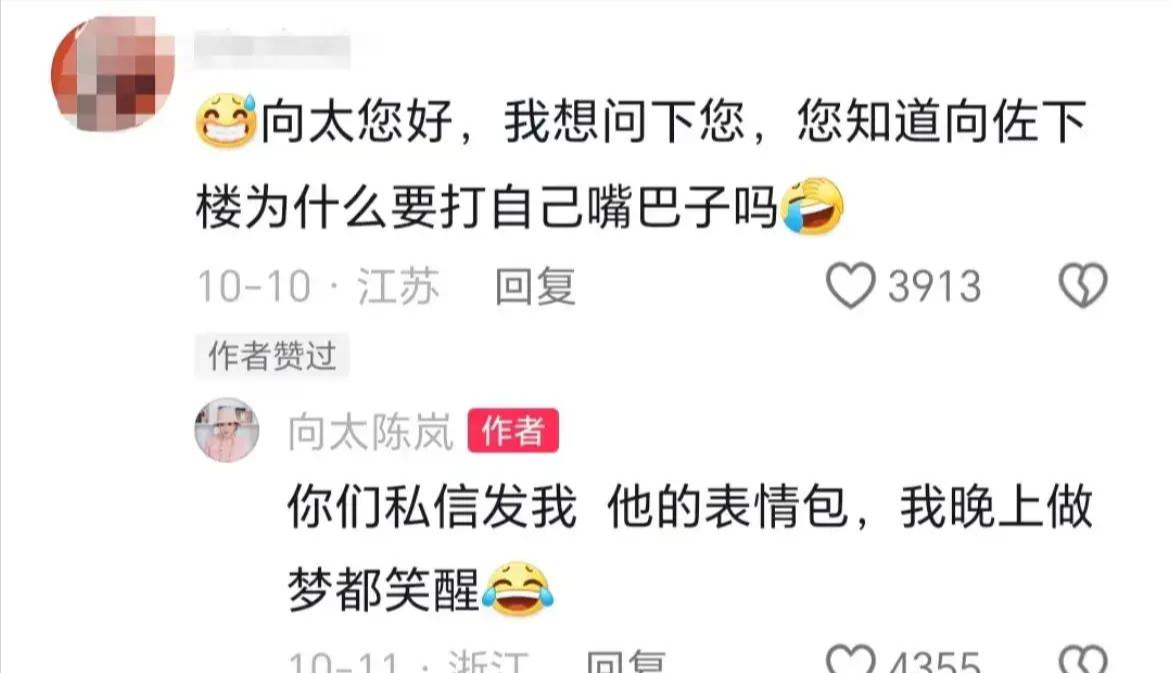Reply to the 10-11 浙江 author comment
1170x673 pixels.
tap(625, 663)
